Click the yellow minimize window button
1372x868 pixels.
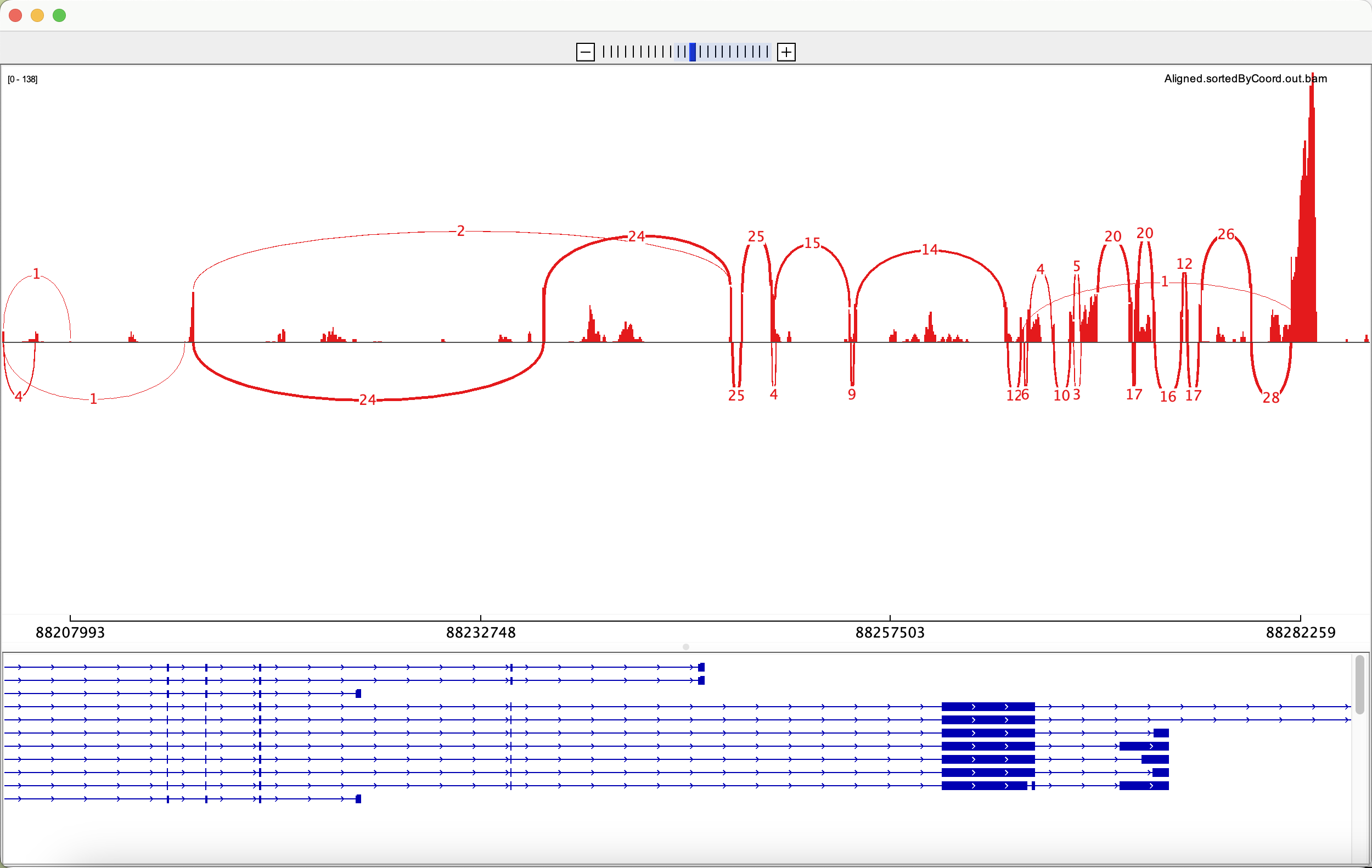(38, 15)
